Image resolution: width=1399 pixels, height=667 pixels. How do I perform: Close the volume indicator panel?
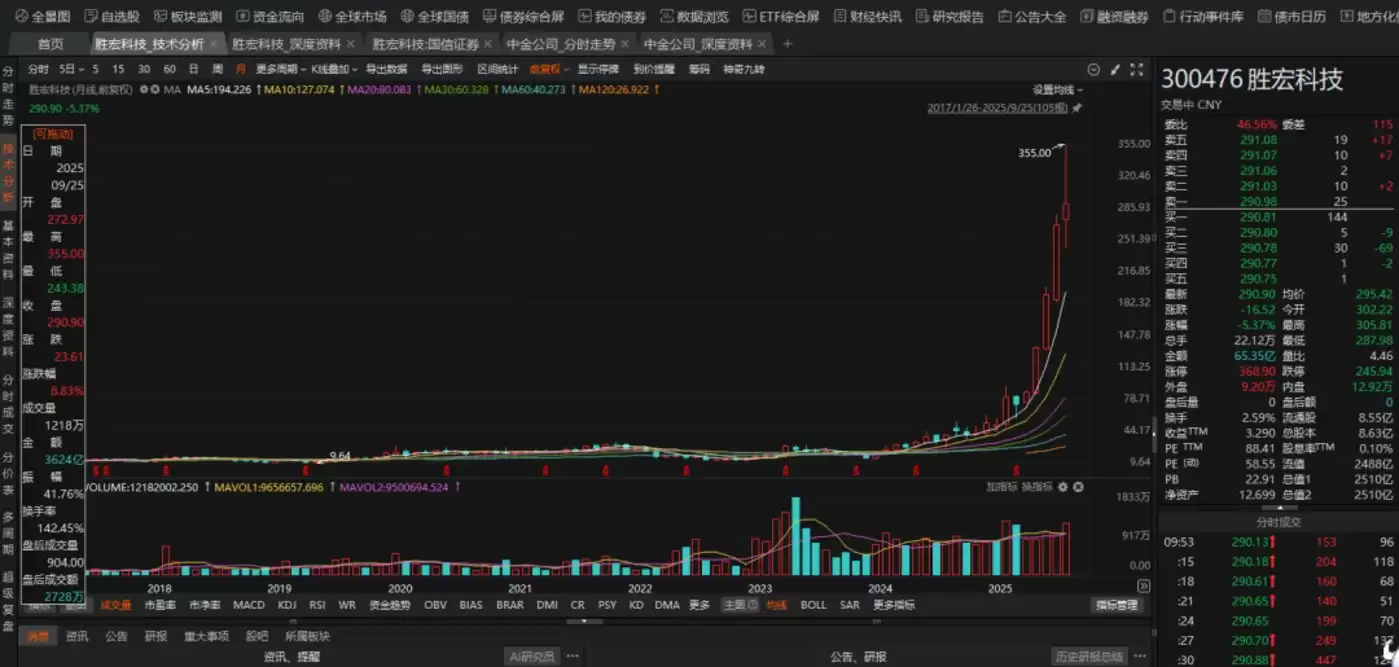(x=1078, y=487)
